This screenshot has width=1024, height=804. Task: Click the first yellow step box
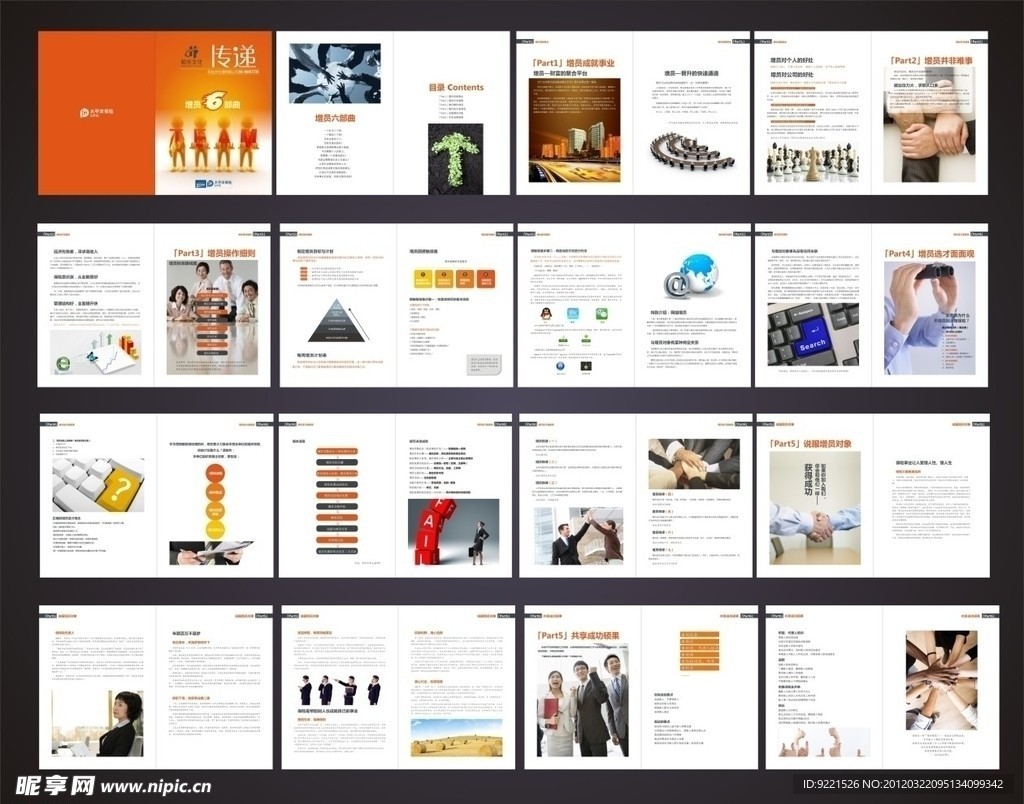(423, 279)
